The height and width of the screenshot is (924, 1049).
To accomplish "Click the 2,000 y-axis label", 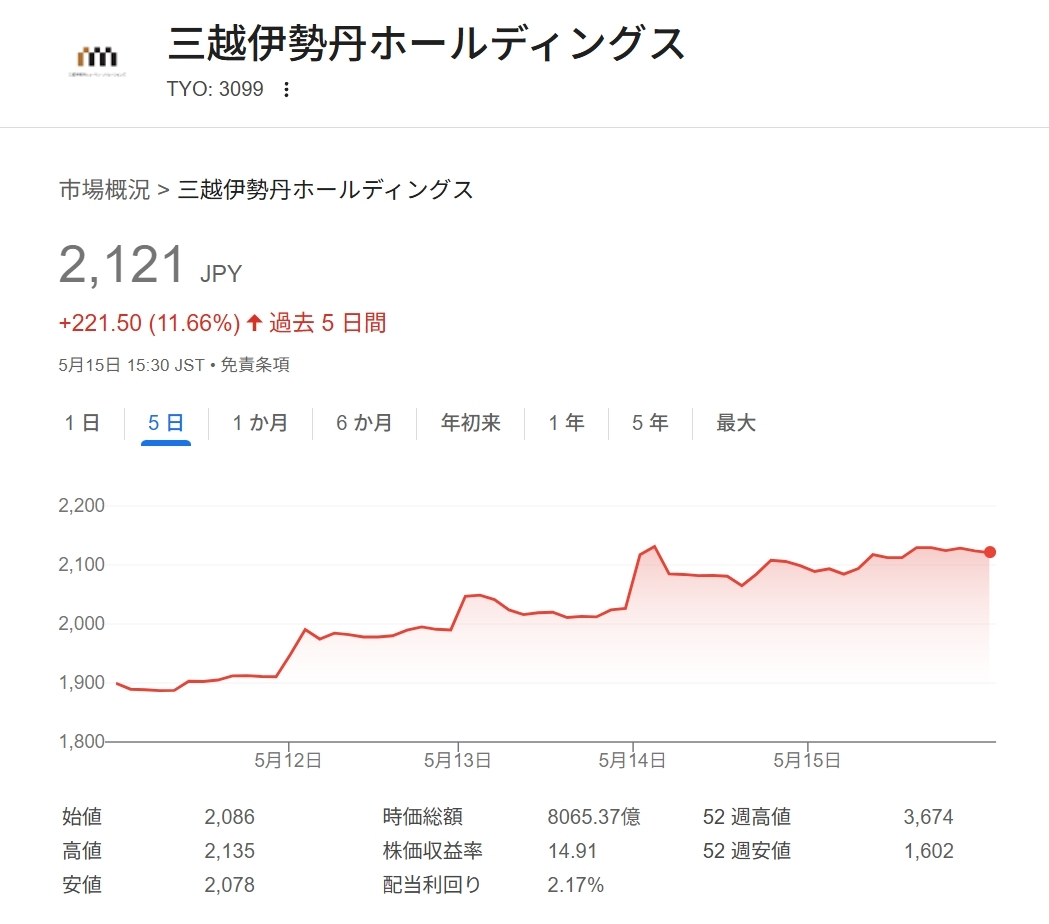I will 82,623.
